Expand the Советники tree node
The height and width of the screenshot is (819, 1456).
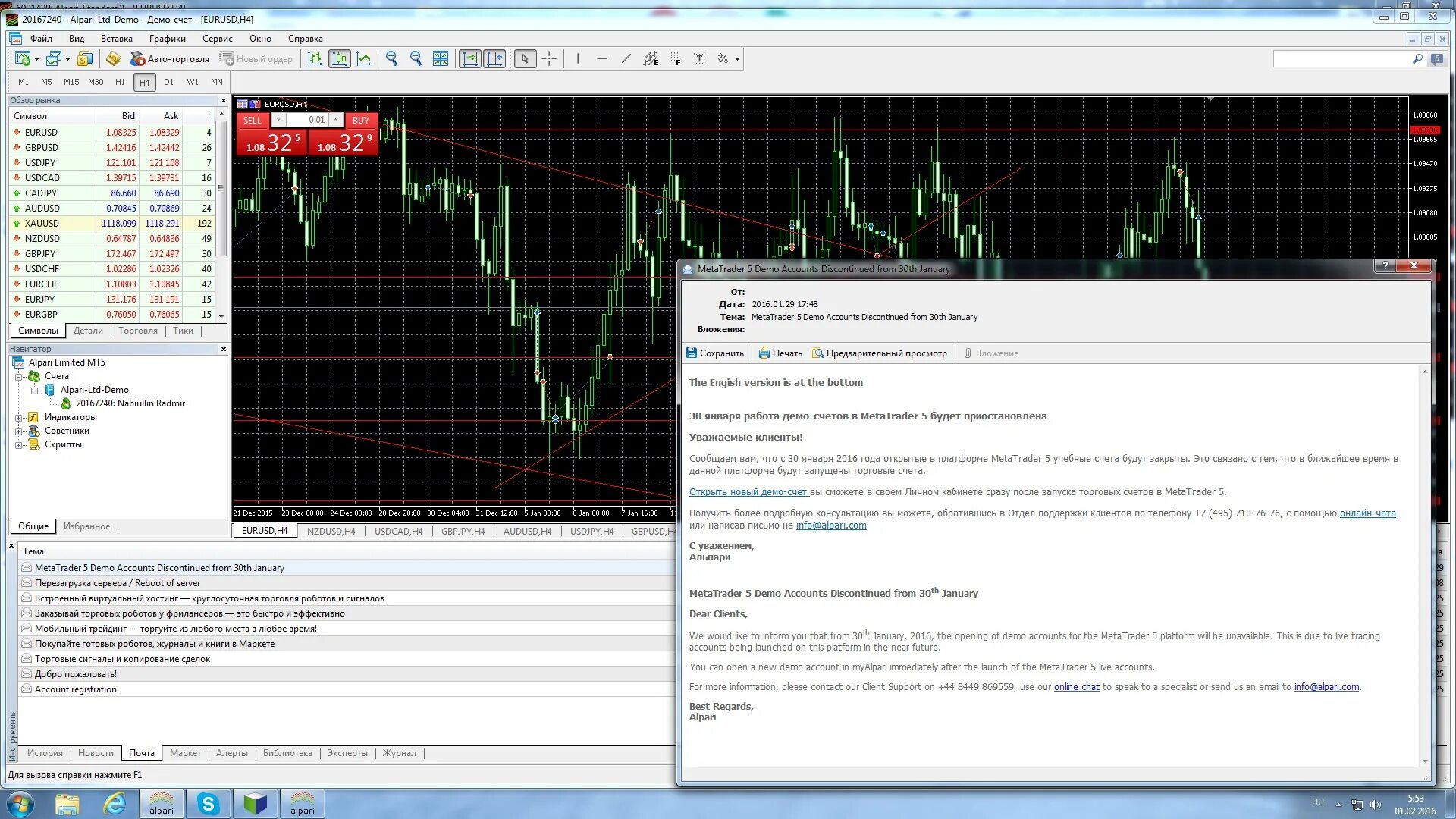[x=19, y=431]
